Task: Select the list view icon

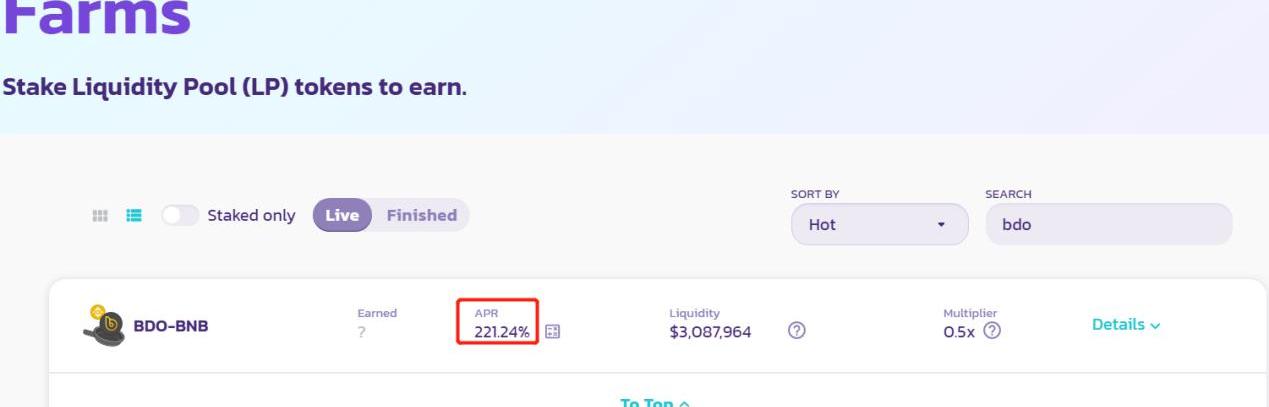Action: [134, 215]
